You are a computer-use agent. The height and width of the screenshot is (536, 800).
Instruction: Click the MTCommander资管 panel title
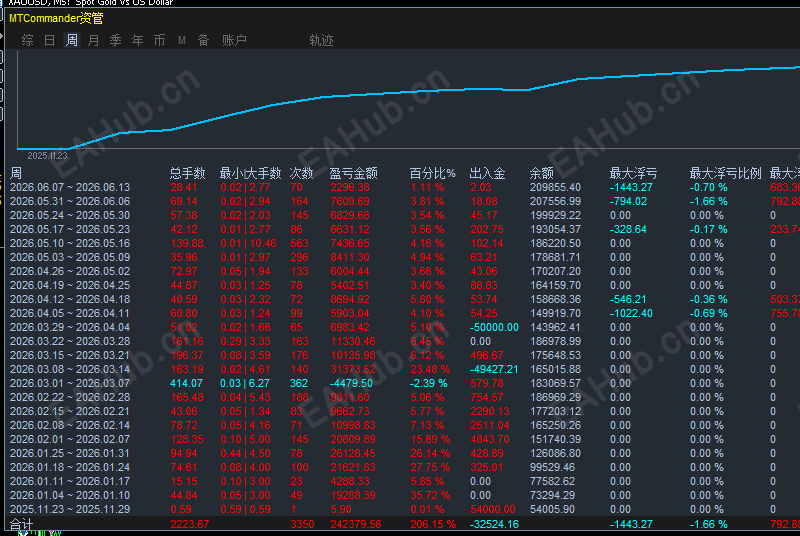click(56, 18)
